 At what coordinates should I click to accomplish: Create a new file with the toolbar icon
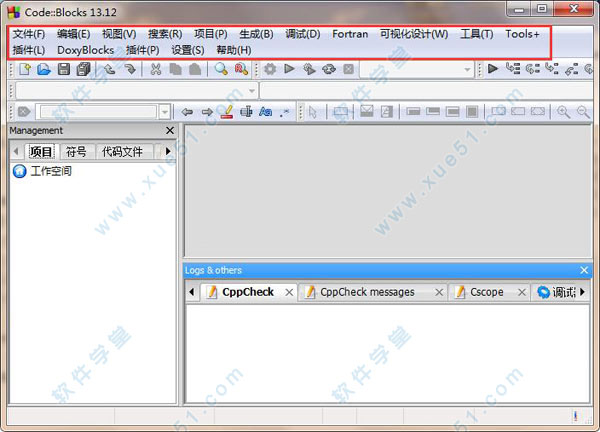point(25,69)
